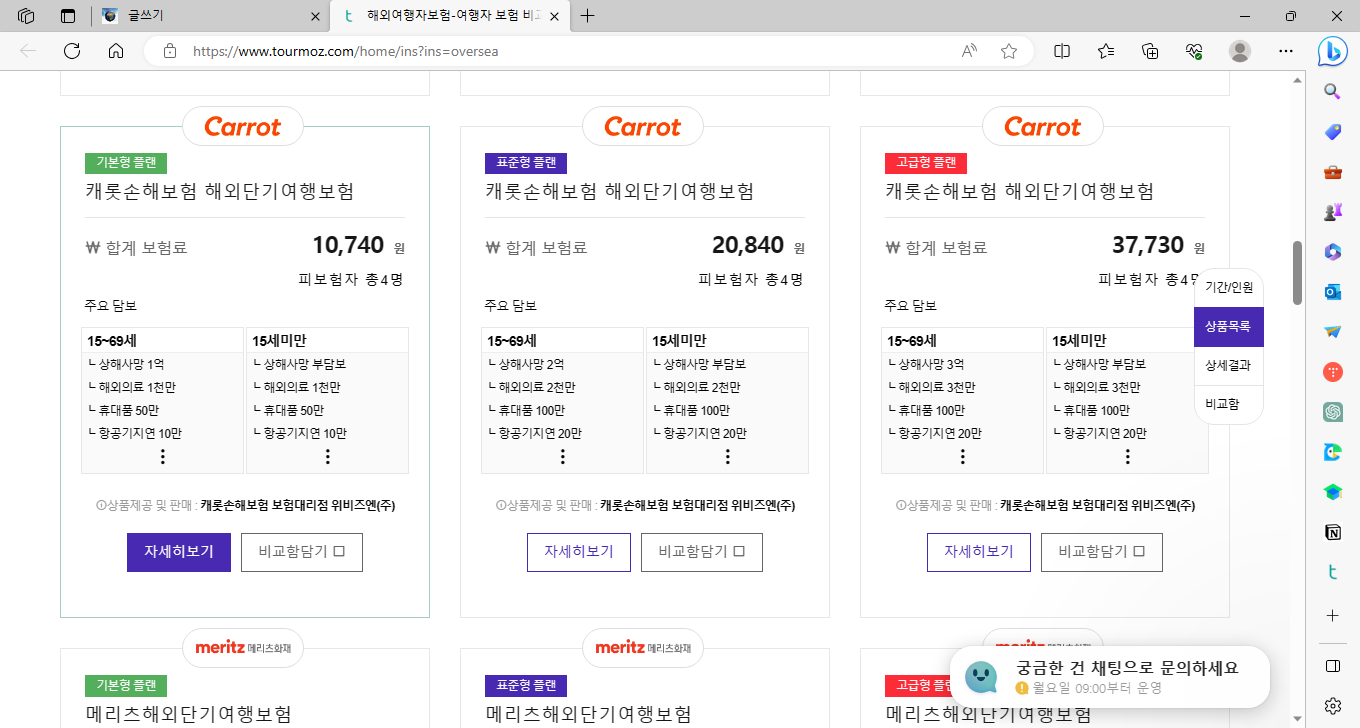This screenshot has height=728, width=1360.
Task: Open the Games icon in the sidebar
Action: tap(1332, 211)
